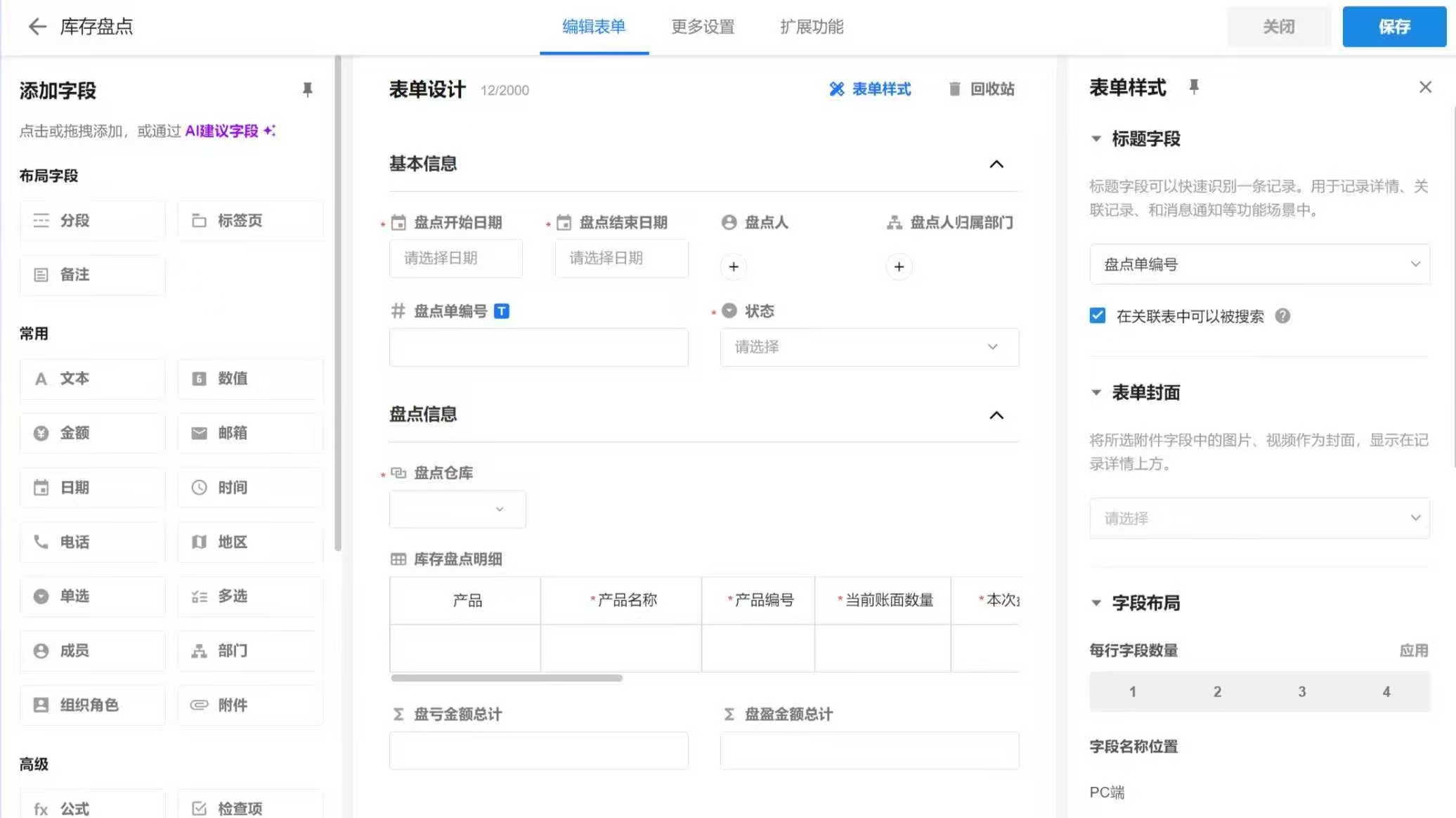Click the plus button under 盘点人归属部门
Image resolution: width=1456 pixels, height=818 pixels.
(x=899, y=267)
